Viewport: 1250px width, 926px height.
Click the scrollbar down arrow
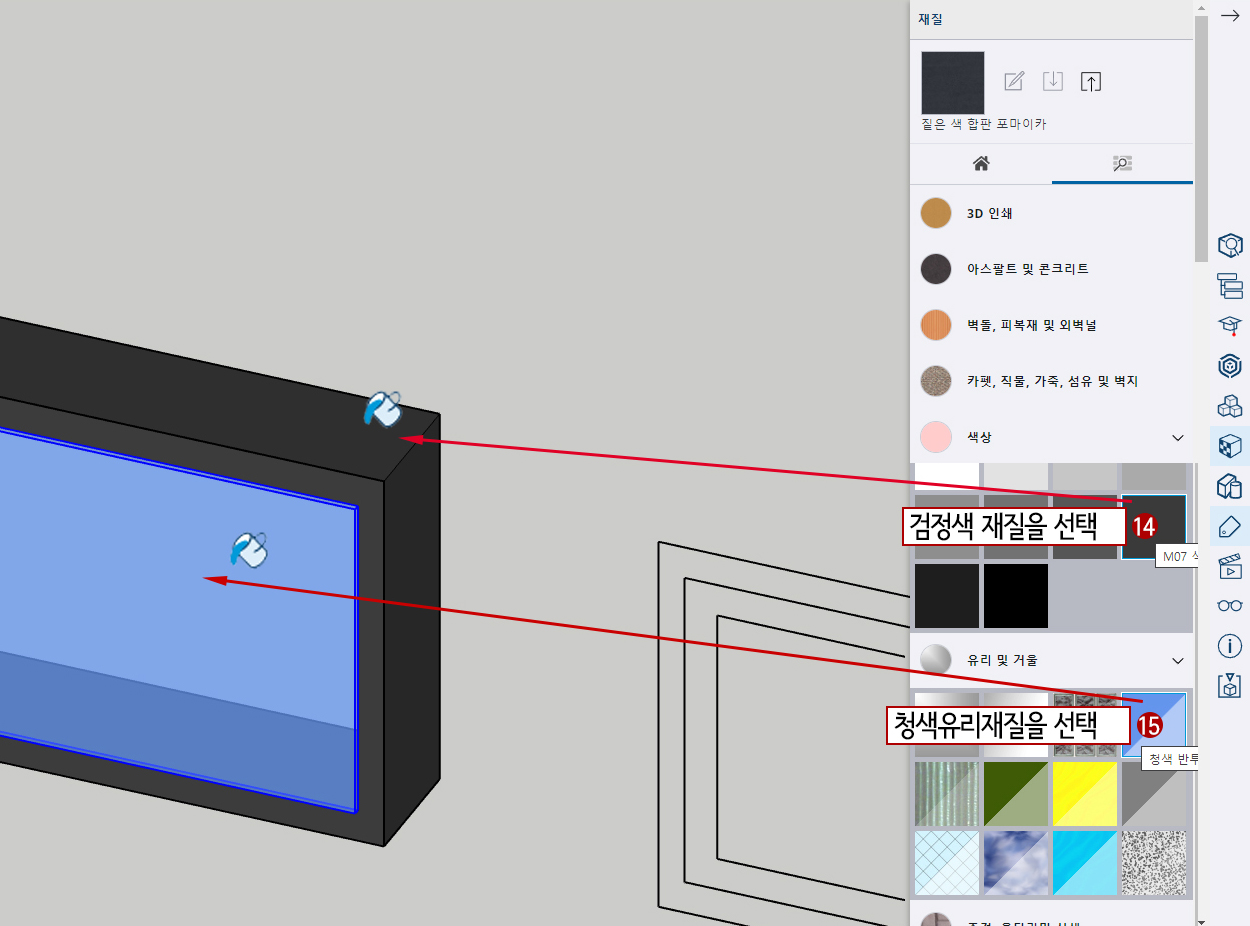coord(1202,921)
